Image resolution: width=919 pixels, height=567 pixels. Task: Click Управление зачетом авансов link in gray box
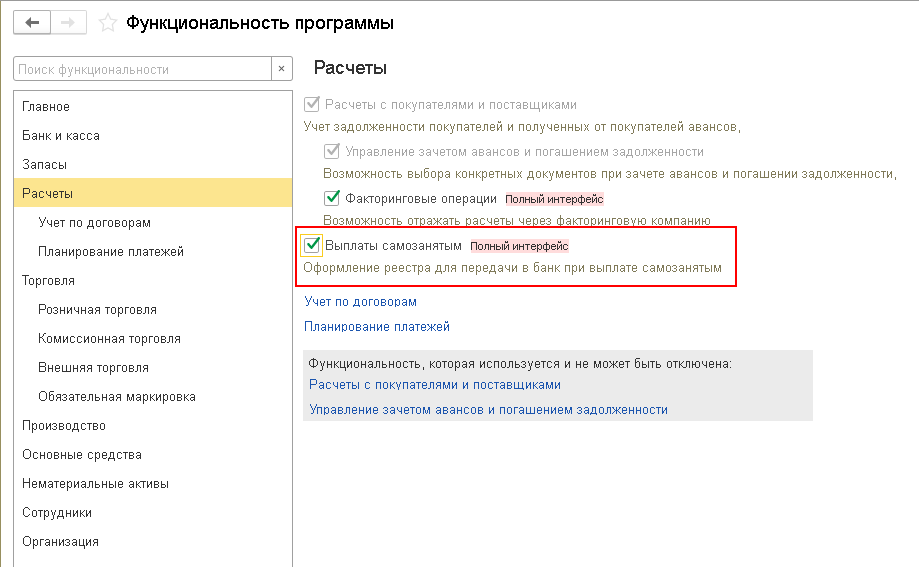click(488, 410)
